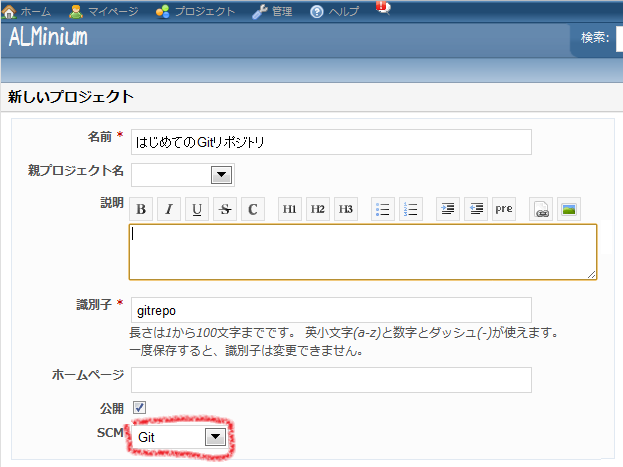This screenshot has width=623, height=467.
Task: Uncheck the 公開 public checkbox
Action: pyautogui.click(x=139, y=407)
